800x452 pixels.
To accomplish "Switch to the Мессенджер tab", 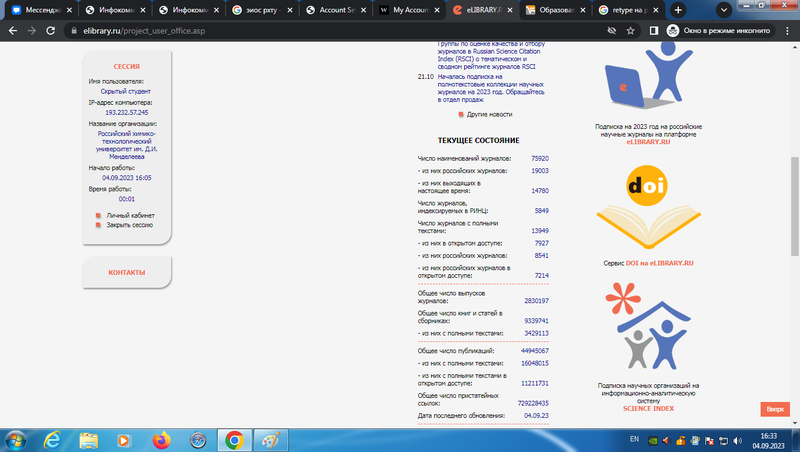I will coord(40,9).
